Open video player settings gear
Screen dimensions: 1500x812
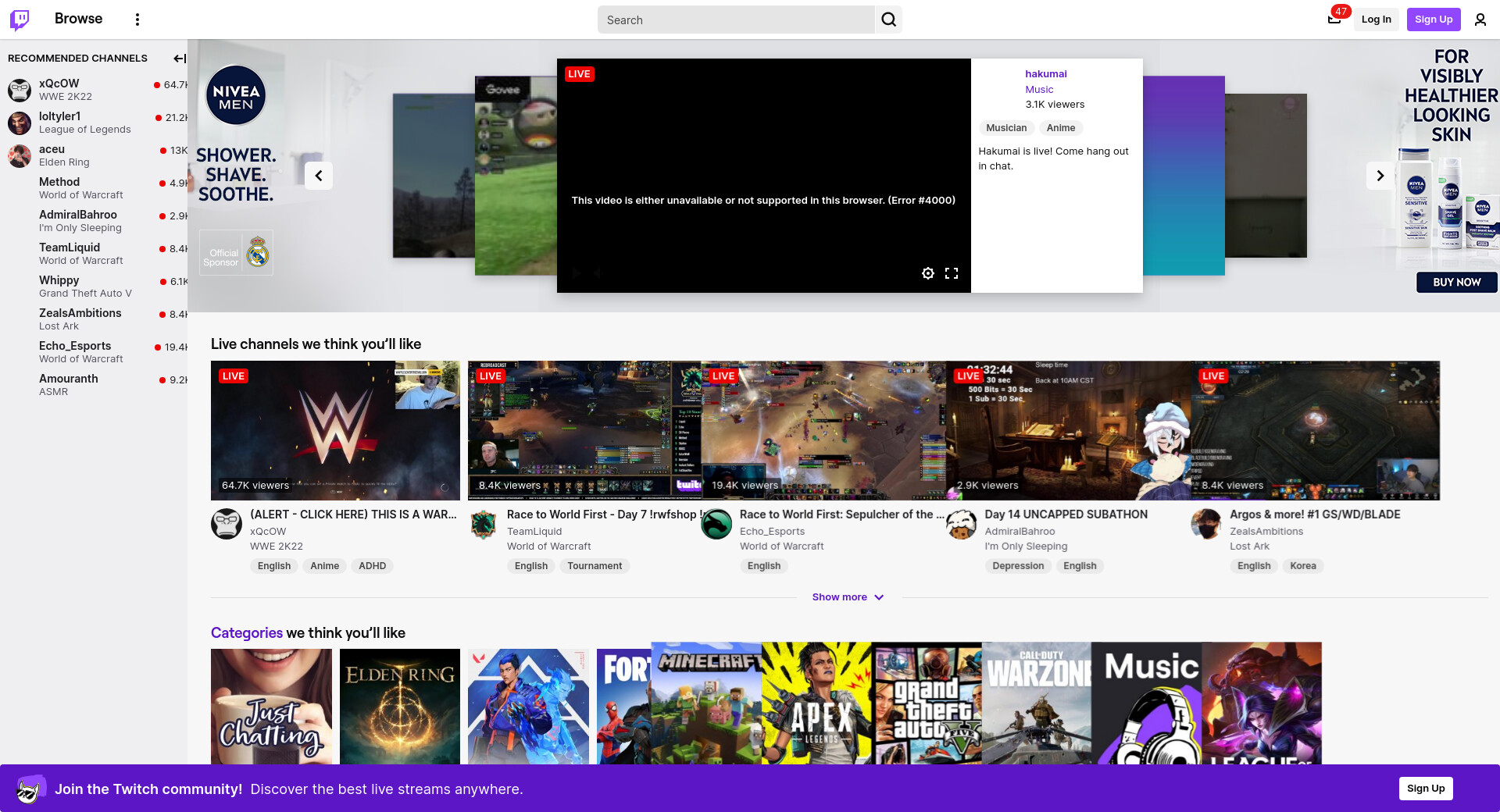927,273
